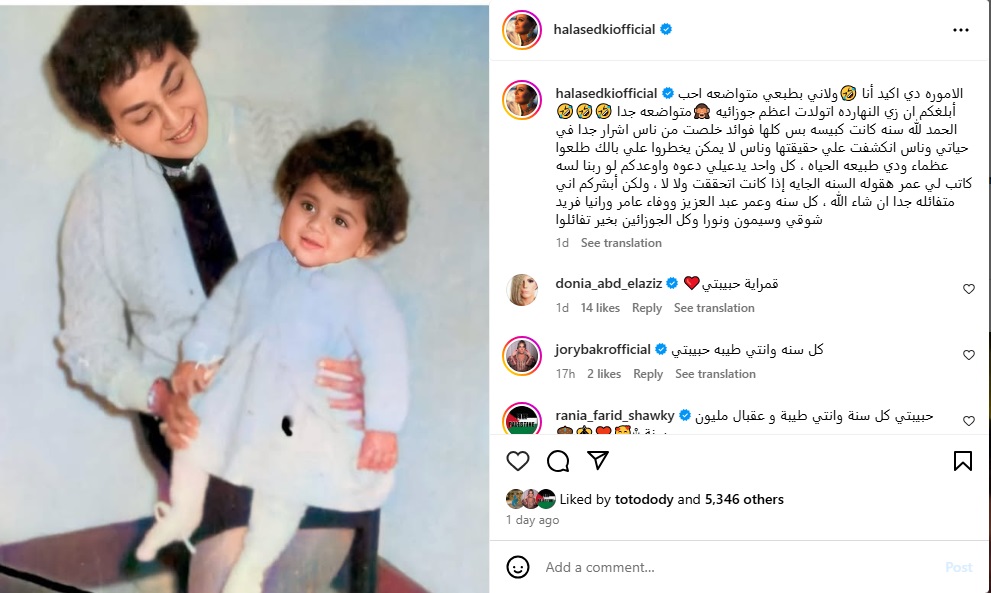This screenshot has height=593, width=991.
Task: View 14 likes on donia's comment
Action: click(600, 308)
